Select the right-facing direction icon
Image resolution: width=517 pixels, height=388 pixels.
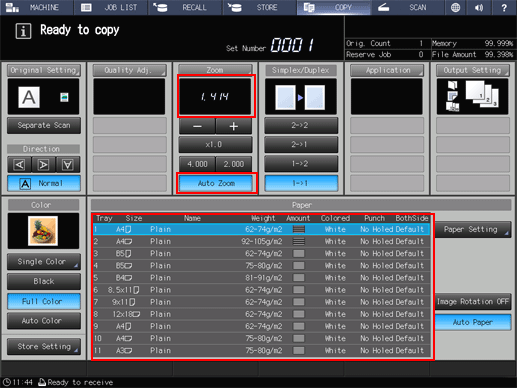tap(43, 164)
